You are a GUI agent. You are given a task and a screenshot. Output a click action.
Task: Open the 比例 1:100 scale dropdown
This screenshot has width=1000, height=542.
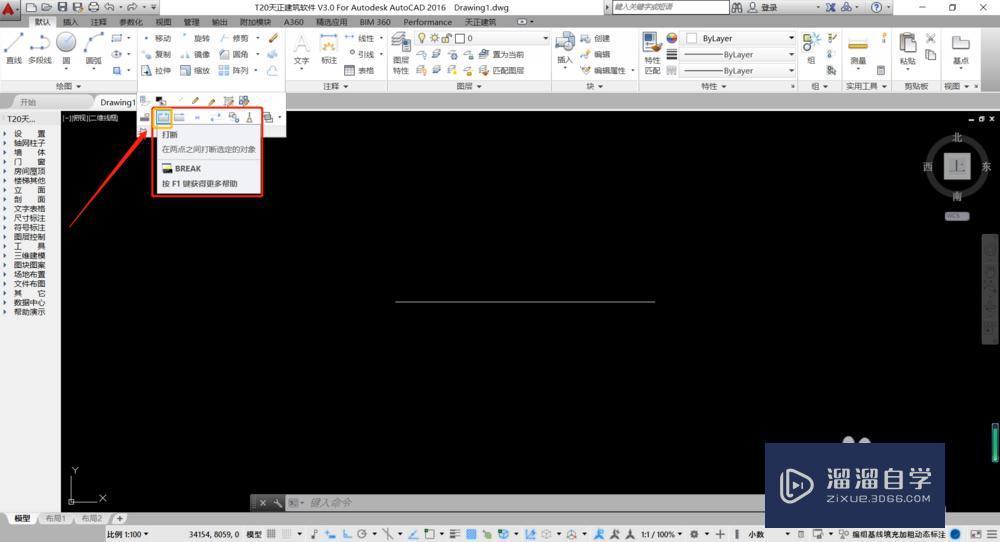point(128,534)
